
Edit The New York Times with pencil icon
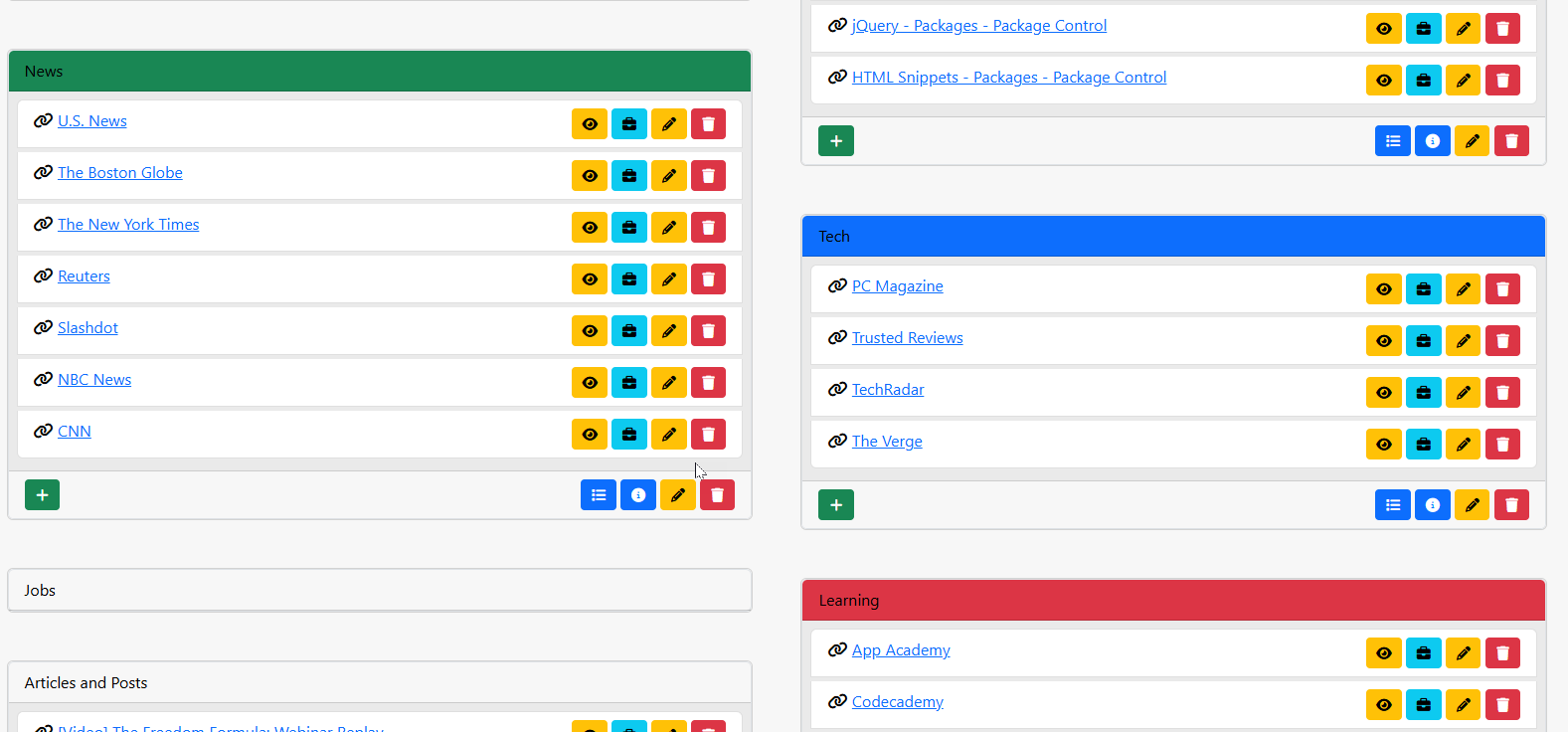669,228
